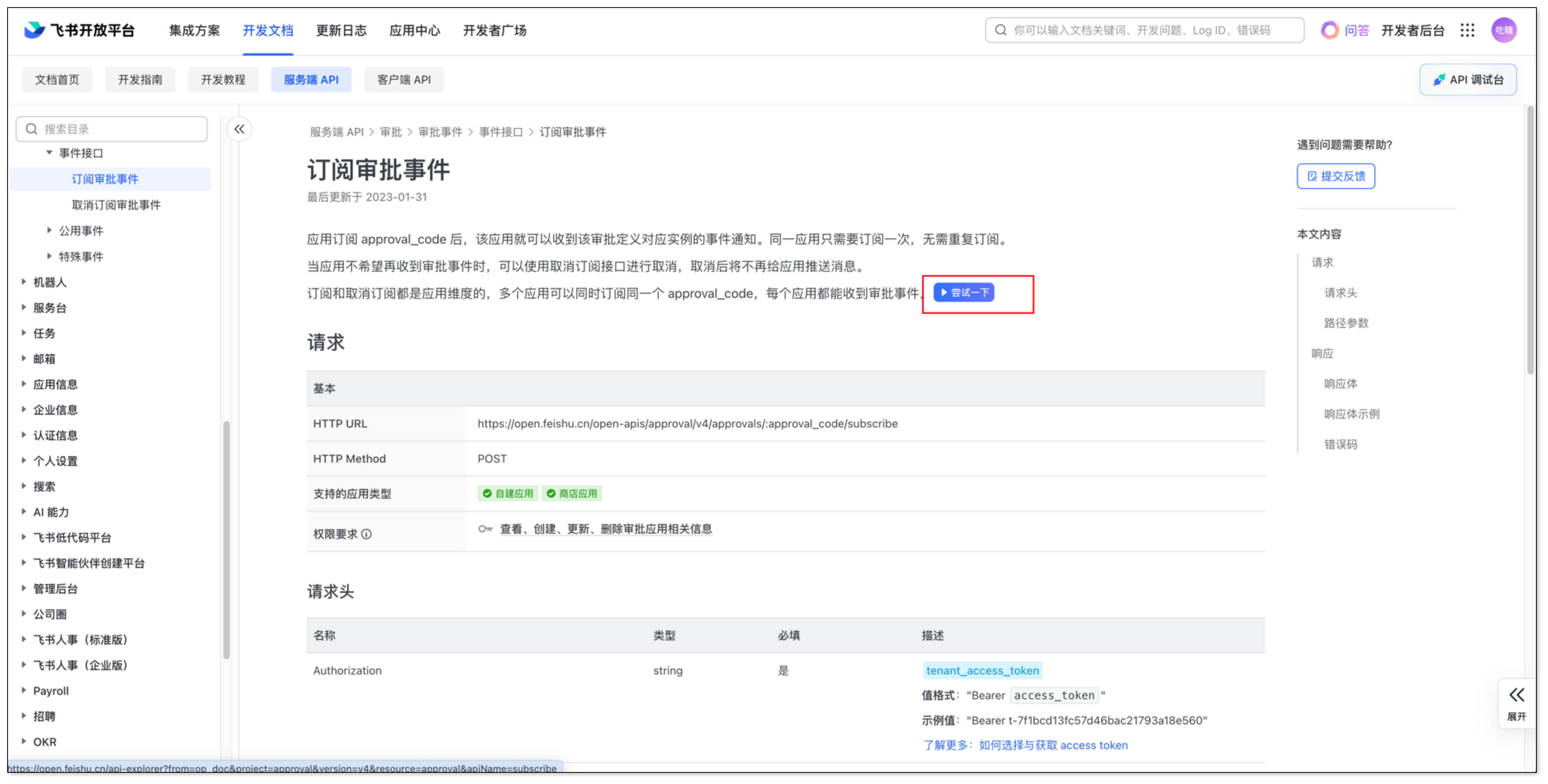Image resolution: width=1548 pixels, height=784 pixels.
Task: Click the 尝试一下 try-it button
Action: pos(964,293)
